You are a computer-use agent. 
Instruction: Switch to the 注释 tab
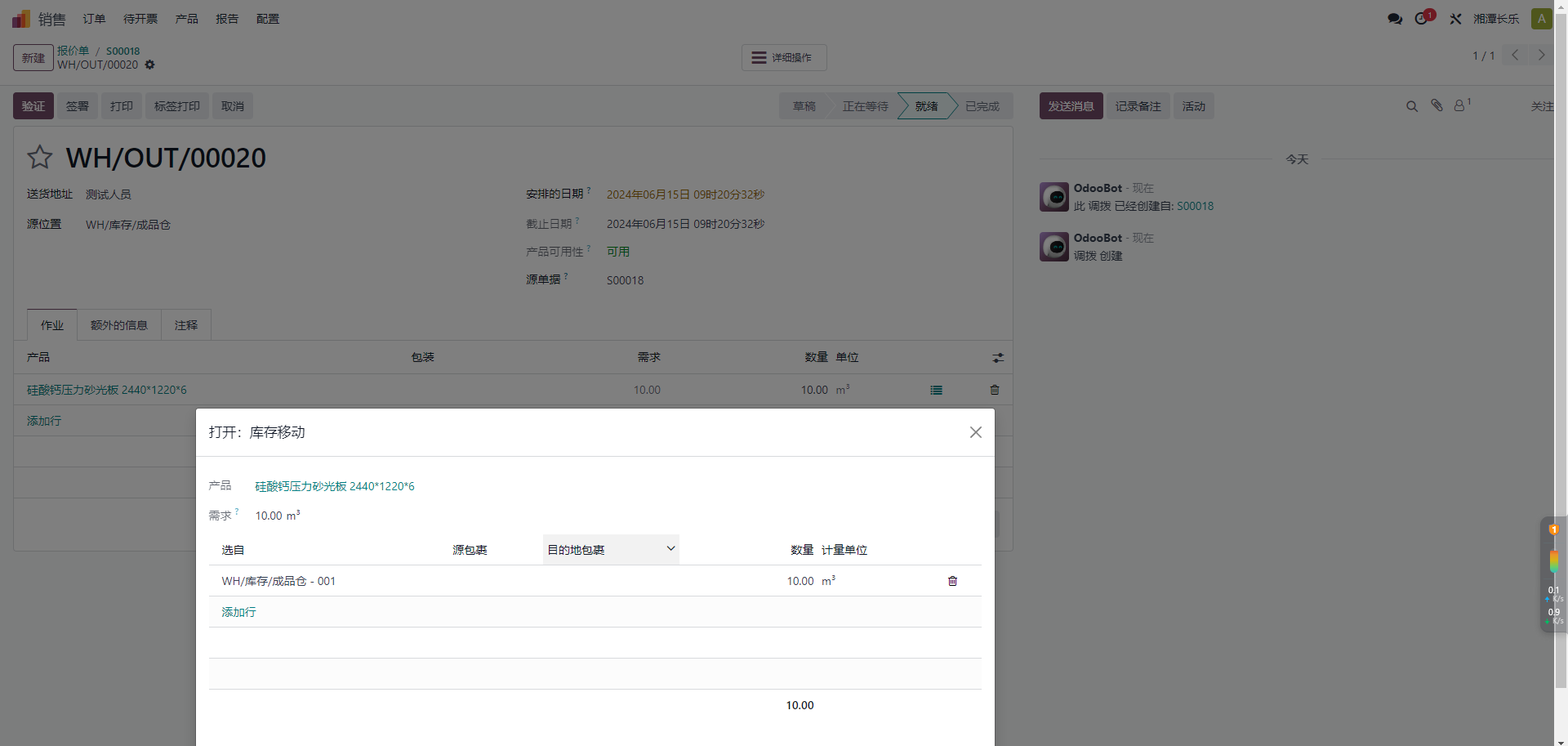186,325
